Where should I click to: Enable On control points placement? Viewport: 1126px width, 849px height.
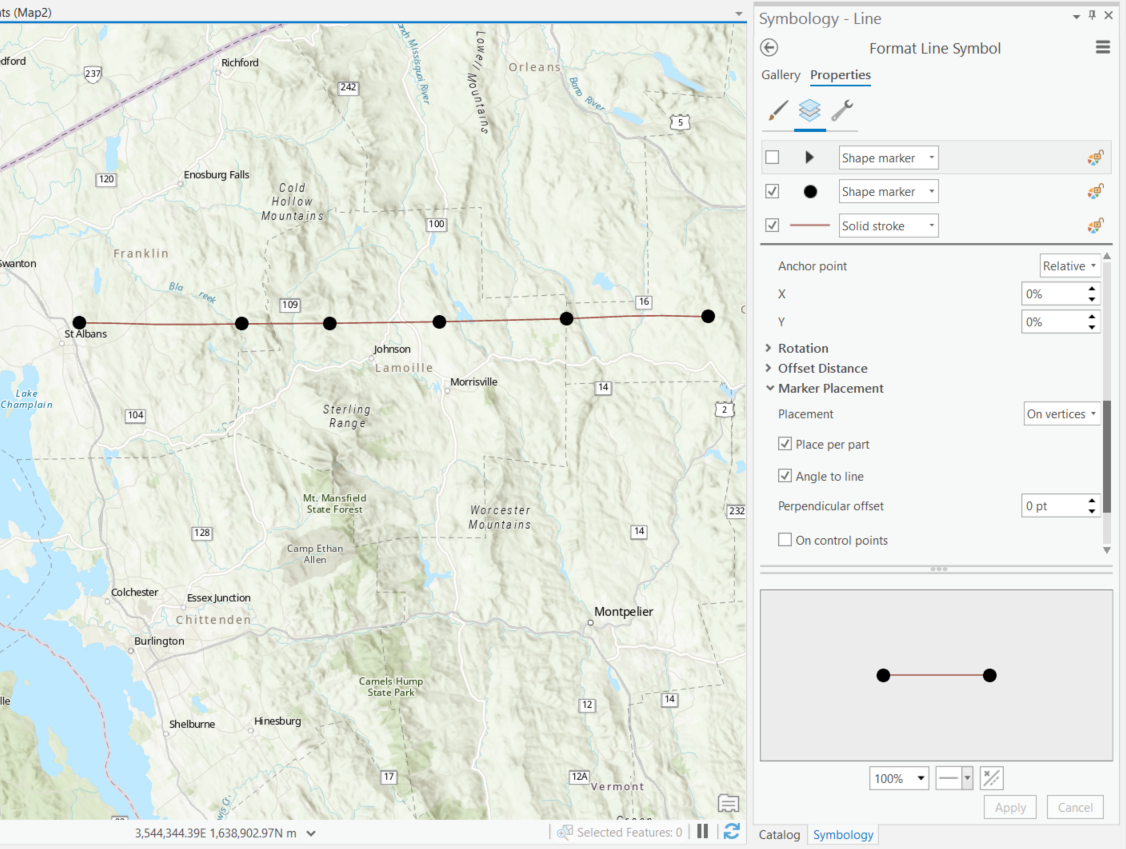point(785,540)
